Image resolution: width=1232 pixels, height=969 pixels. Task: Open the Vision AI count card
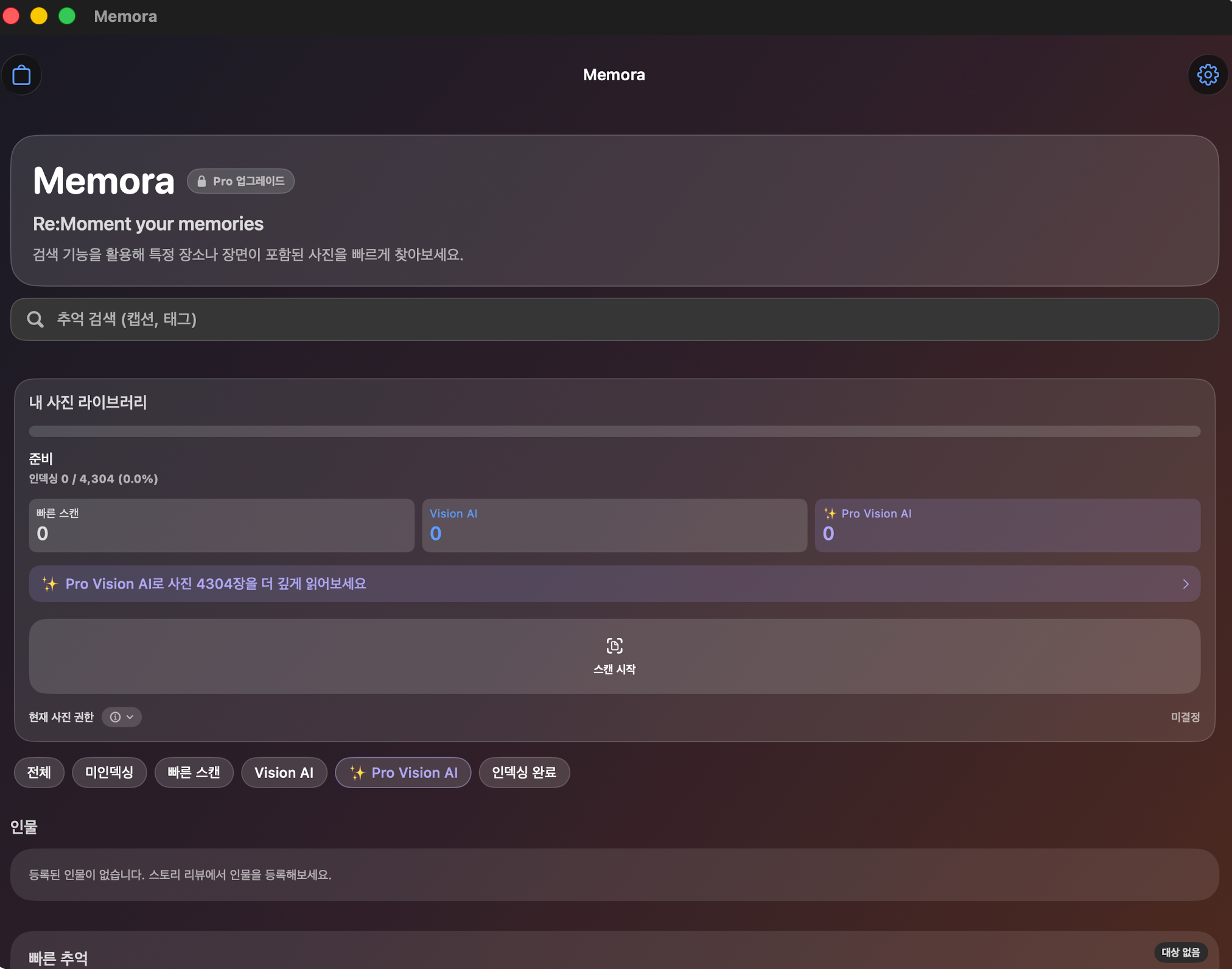coord(615,525)
